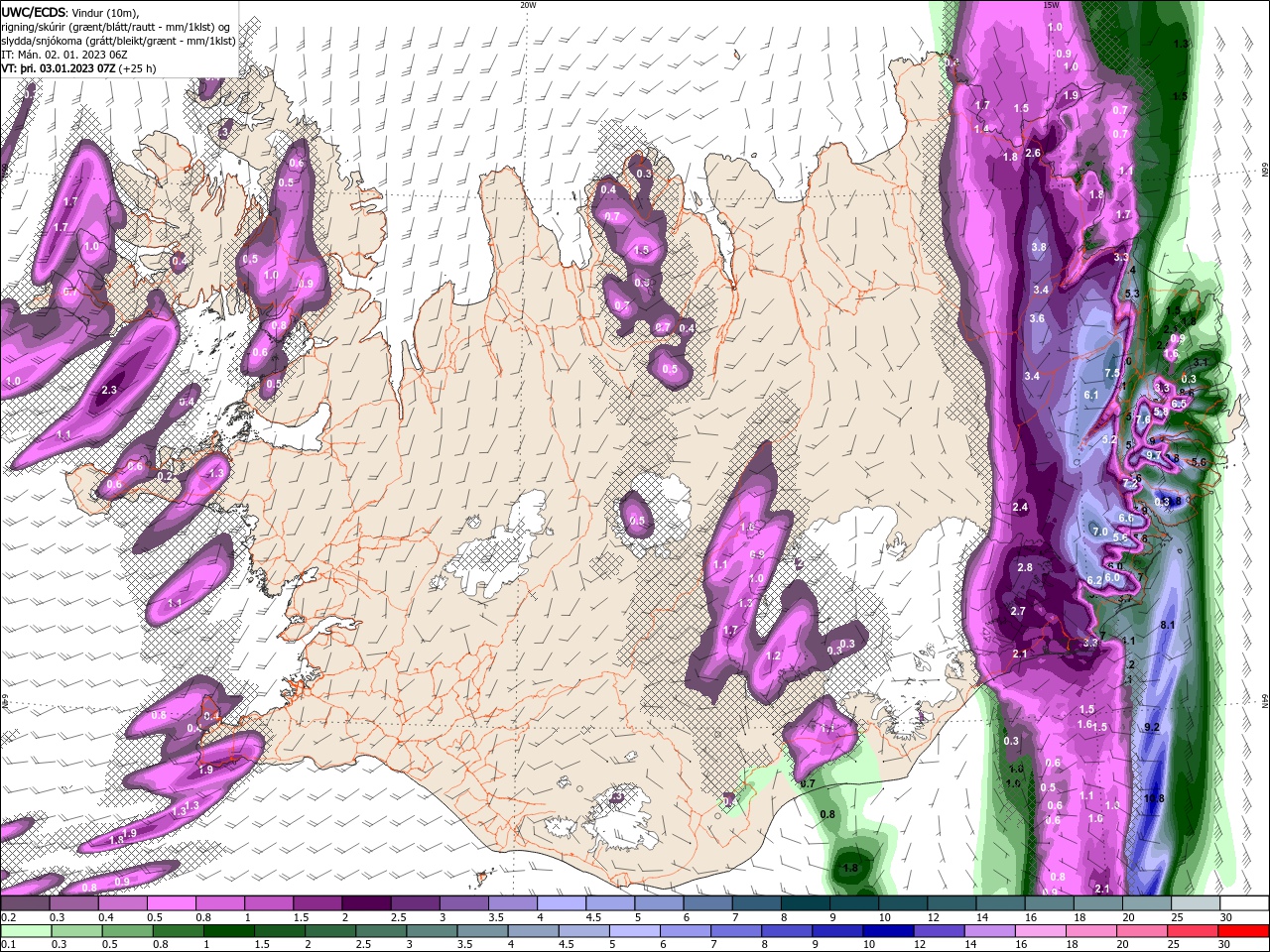Click lower legend dark green swatch labeled 1
Screen dimensions: 1270x952
(x=228, y=931)
